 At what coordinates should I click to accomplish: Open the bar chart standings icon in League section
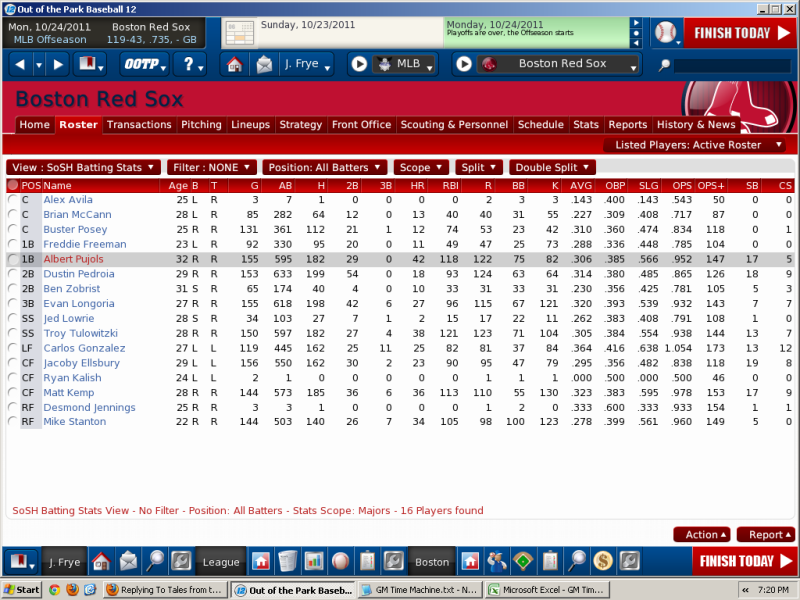click(314, 562)
